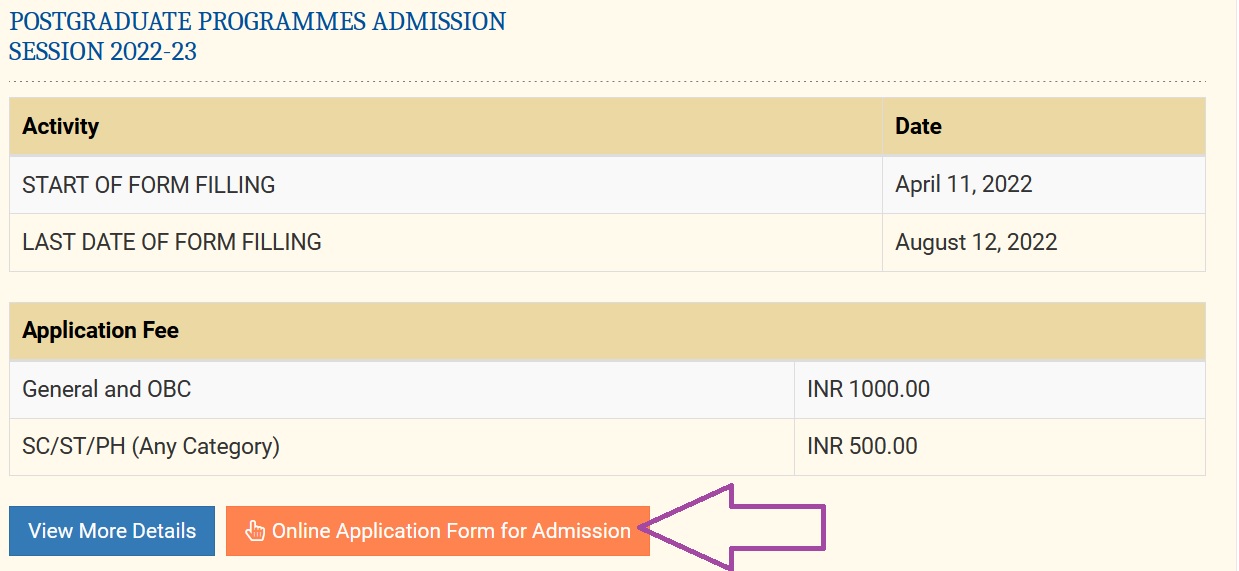Select the SC/ST/PH (Any Category) cell
This screenshot has width=1239, height=571.
[402, 446]
